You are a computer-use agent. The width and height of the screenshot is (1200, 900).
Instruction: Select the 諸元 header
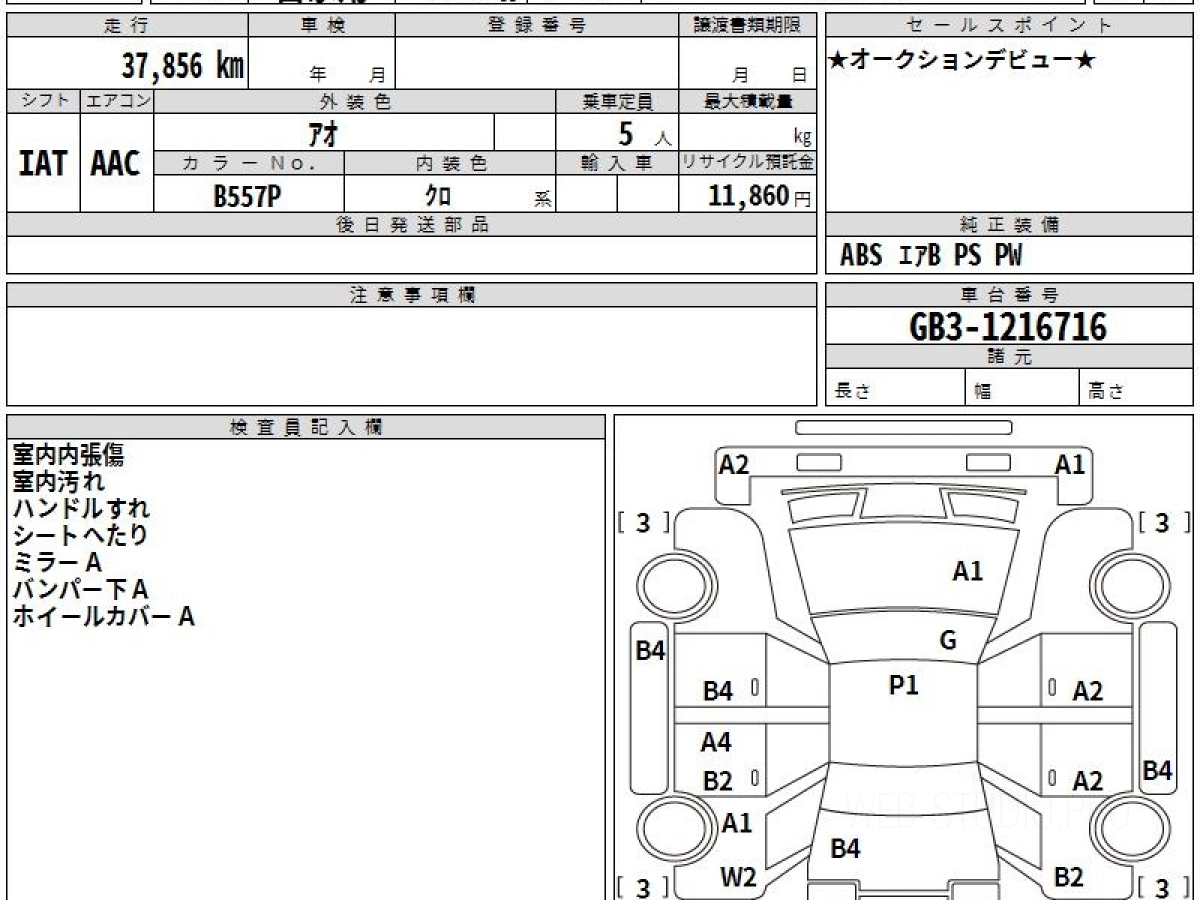coord(1009,357)
